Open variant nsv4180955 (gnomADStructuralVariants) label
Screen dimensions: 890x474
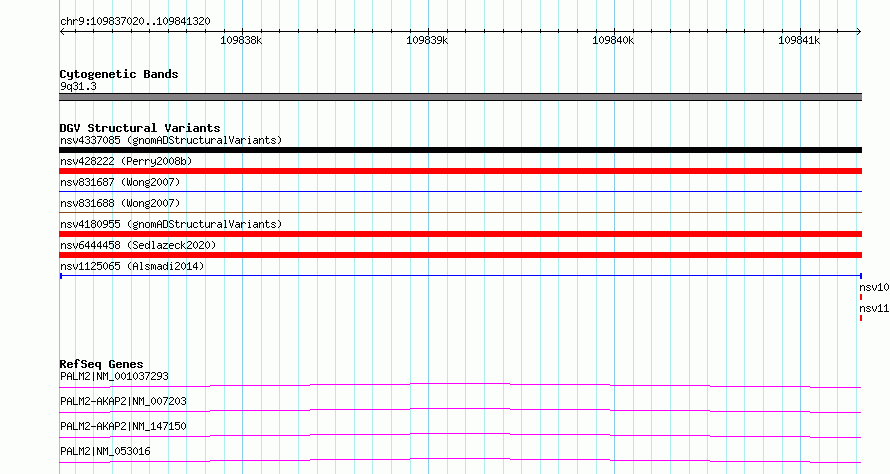pyautogui.click(x=171, y=224)
